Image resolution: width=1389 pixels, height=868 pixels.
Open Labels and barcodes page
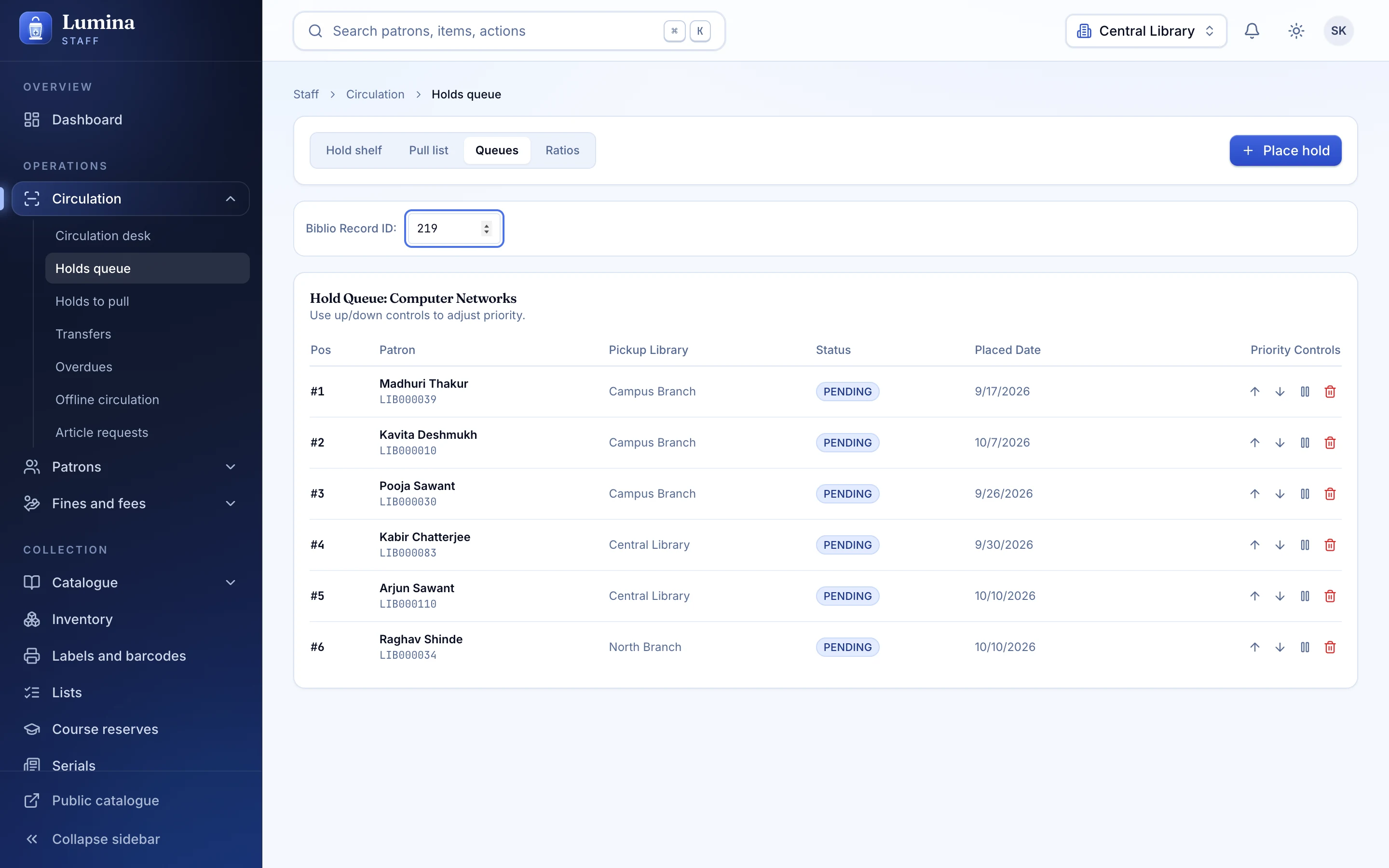click(x=131, y=656)
